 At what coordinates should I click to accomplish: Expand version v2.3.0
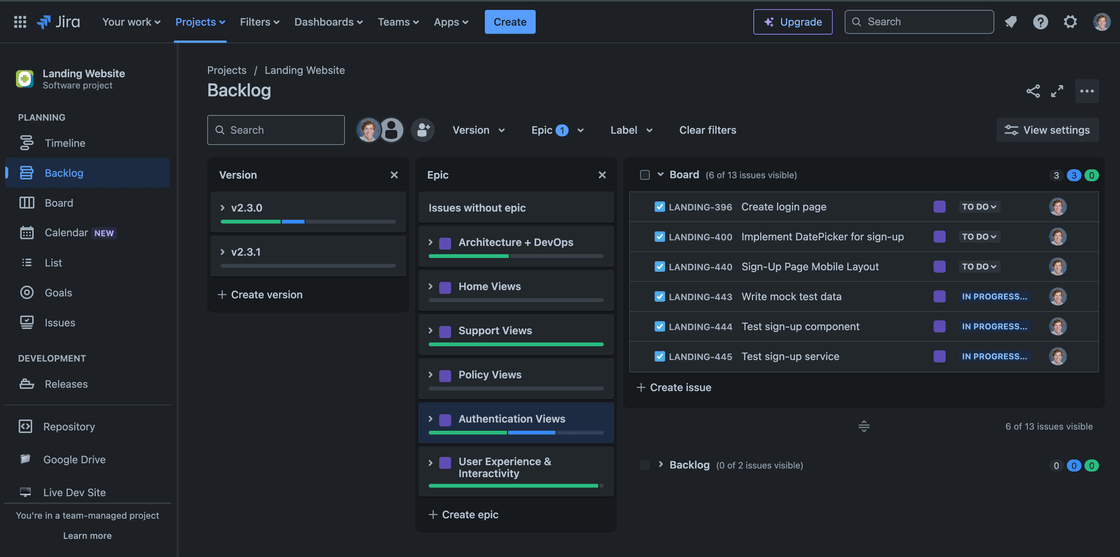click(223, 208)
